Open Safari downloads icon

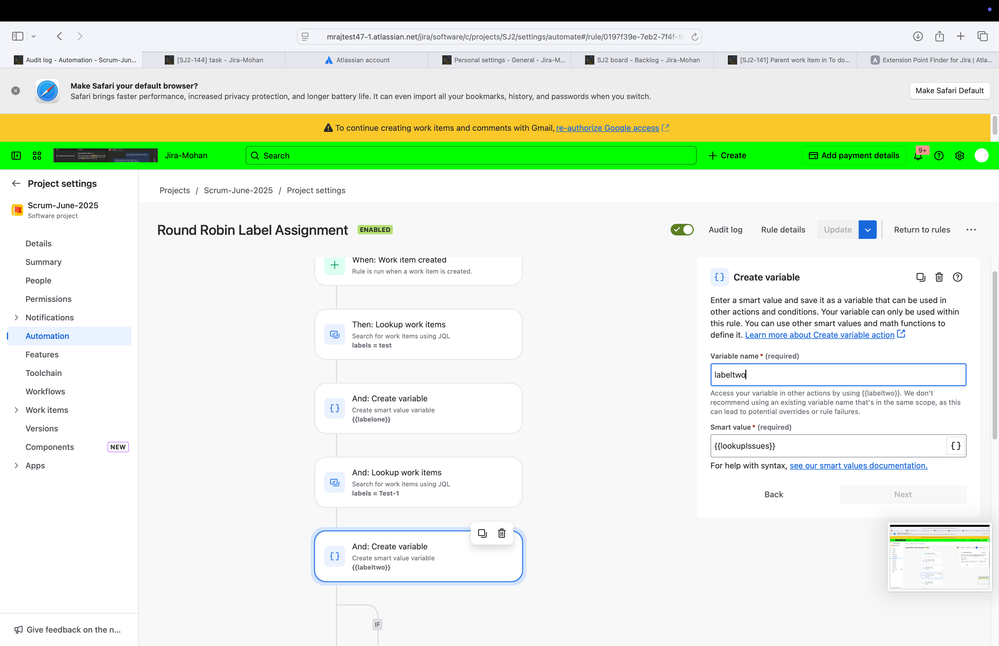click(918, 36)
